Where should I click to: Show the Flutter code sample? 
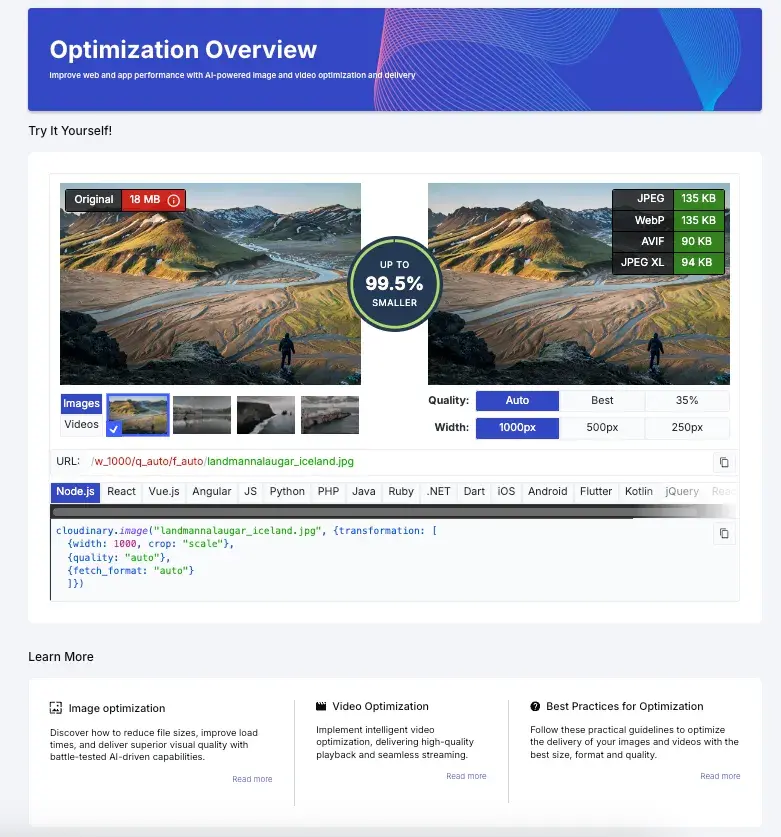coord(596,491)
